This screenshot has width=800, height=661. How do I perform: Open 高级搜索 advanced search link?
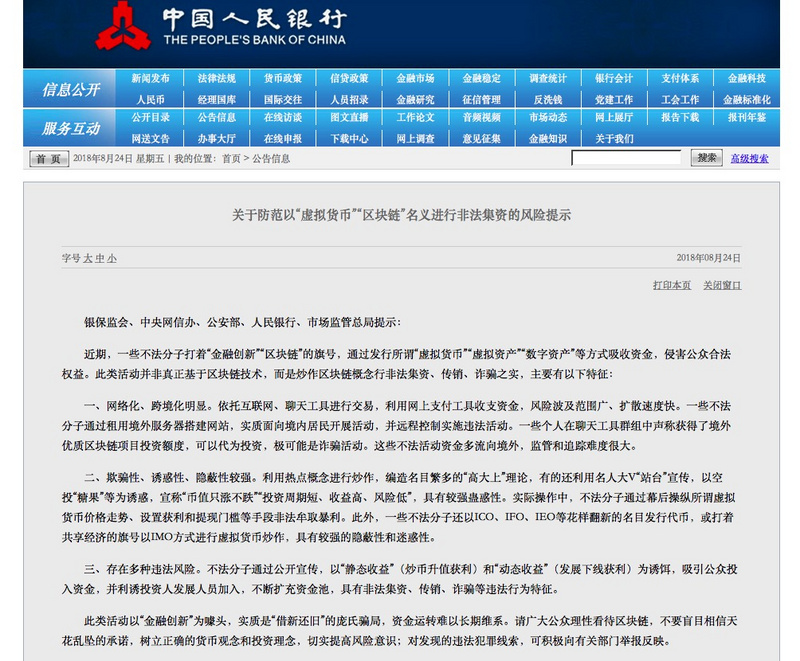(x=749, y=159)
